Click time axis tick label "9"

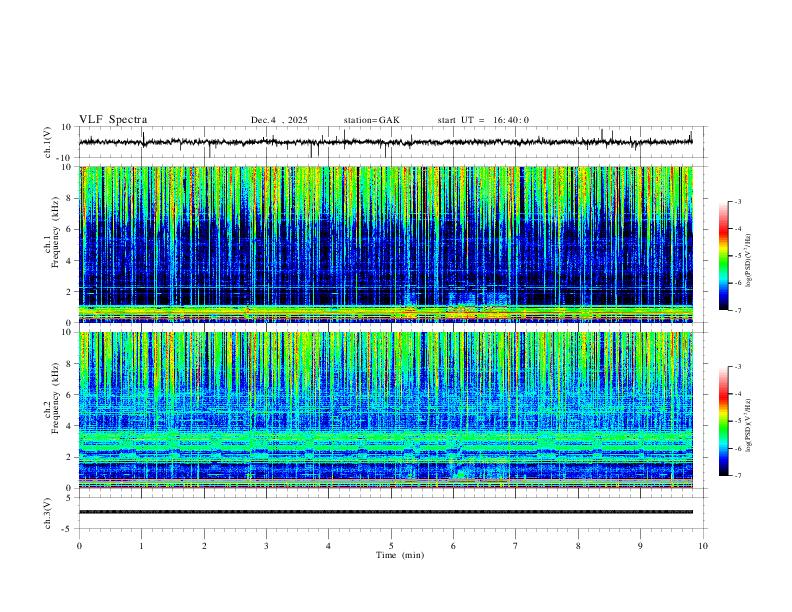pyautogui.click(x=640, y=546)
